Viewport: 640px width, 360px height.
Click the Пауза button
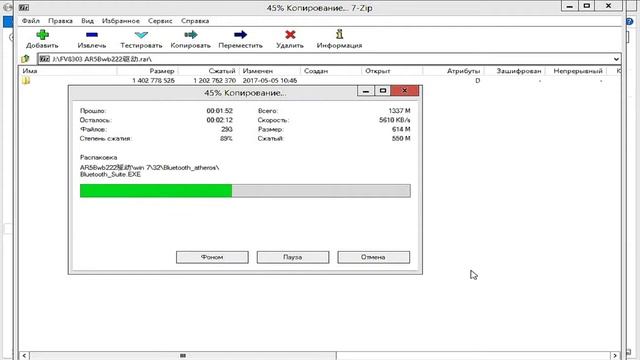[x=293, y=257]
